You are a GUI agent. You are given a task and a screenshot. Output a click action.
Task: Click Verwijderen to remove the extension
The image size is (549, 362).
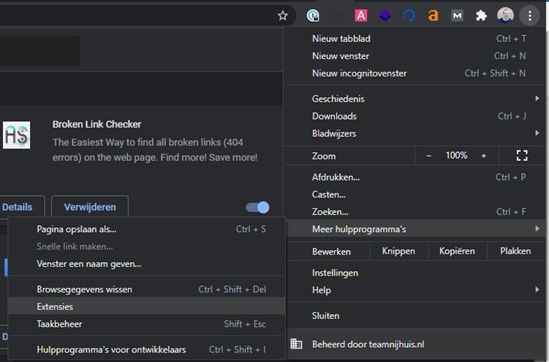pos(90,207)
